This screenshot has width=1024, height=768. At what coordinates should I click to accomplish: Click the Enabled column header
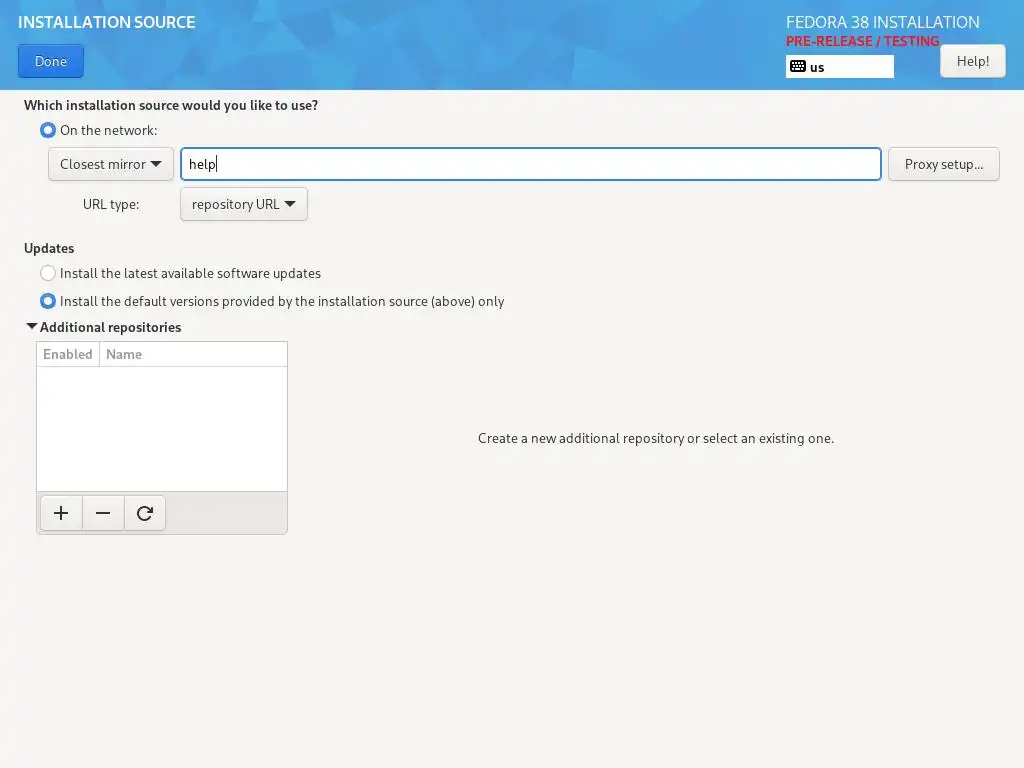(68, 354)
